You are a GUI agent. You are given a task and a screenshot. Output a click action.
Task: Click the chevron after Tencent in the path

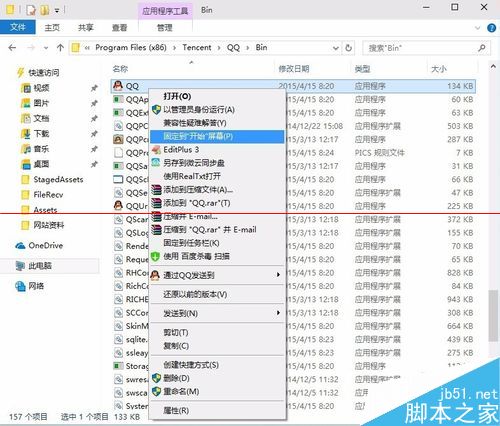(x=219, y=48)
